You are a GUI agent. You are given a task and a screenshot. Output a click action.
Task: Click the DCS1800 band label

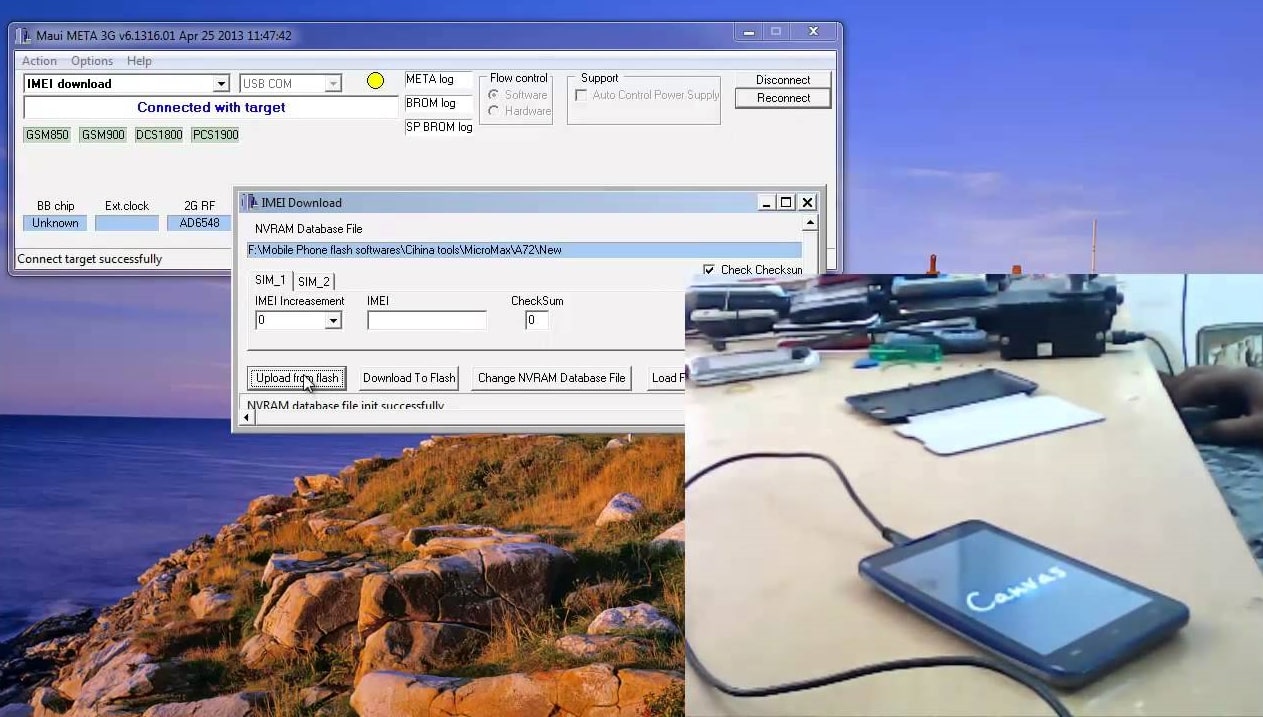point(159,135)
